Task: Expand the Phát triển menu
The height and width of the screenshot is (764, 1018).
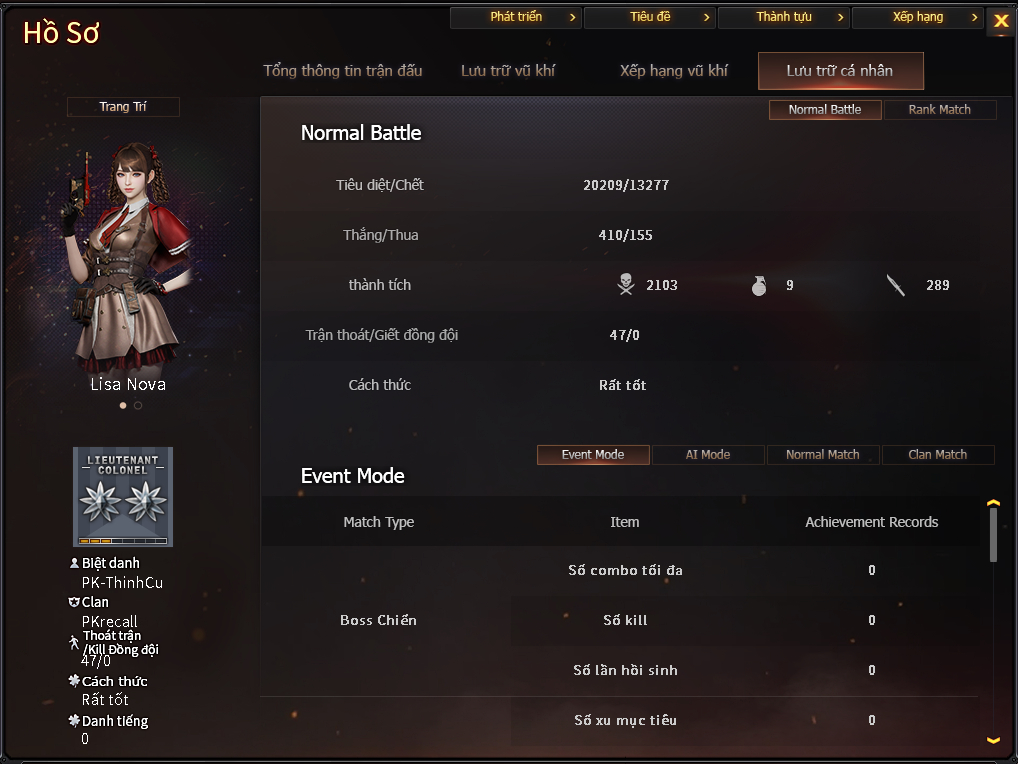Action: [515, 18]
